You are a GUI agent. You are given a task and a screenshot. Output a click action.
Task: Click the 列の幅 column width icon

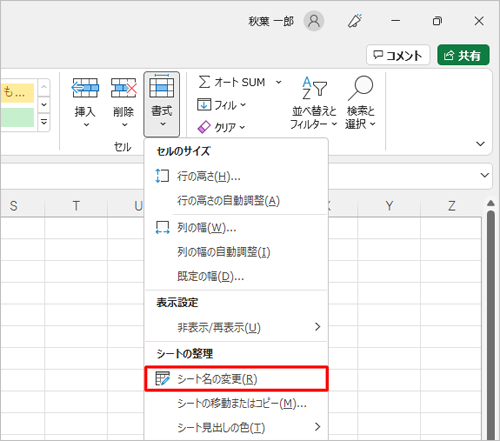(x=162, y=228)
